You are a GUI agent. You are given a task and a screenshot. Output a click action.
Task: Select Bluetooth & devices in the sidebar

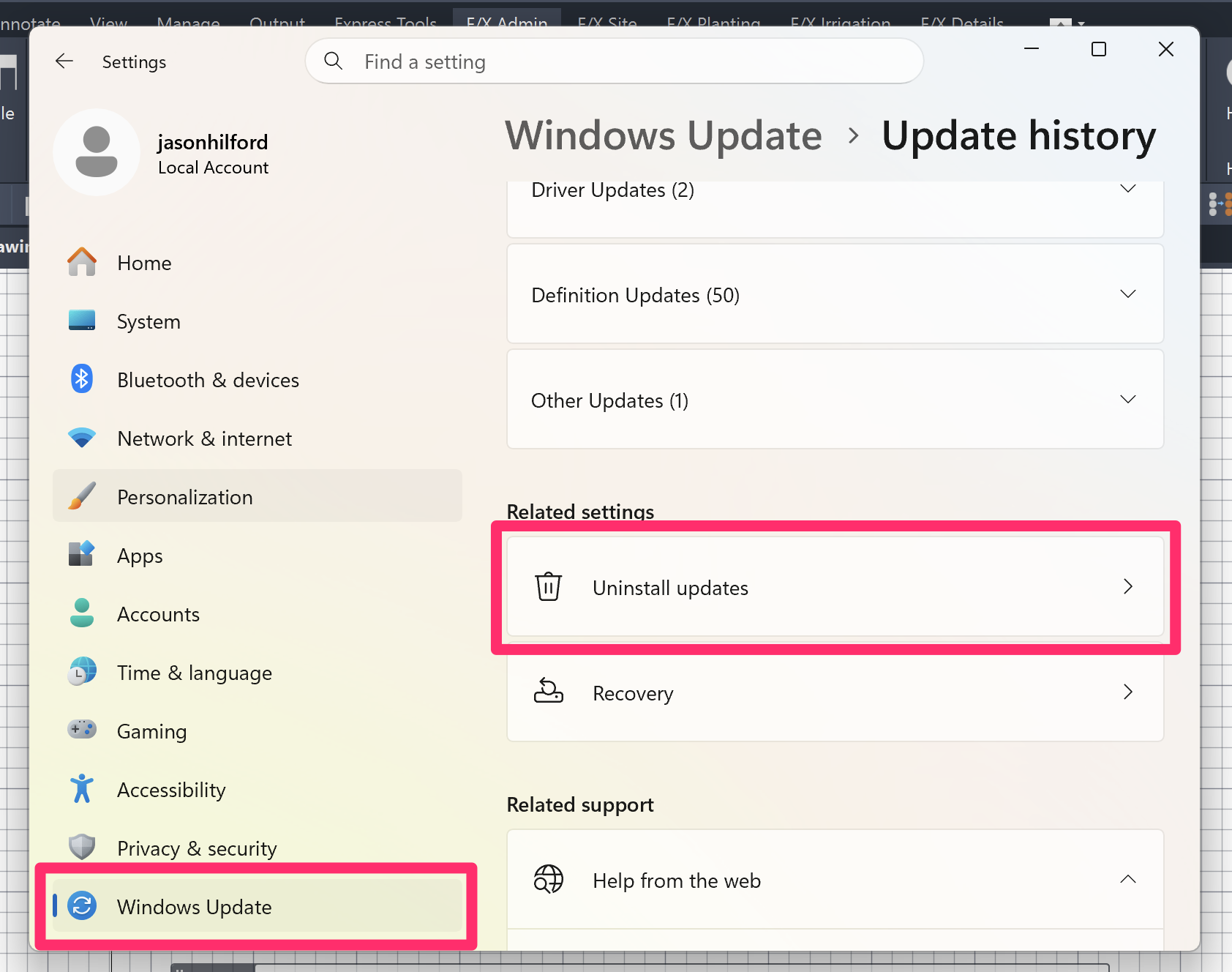click(207, 379)
